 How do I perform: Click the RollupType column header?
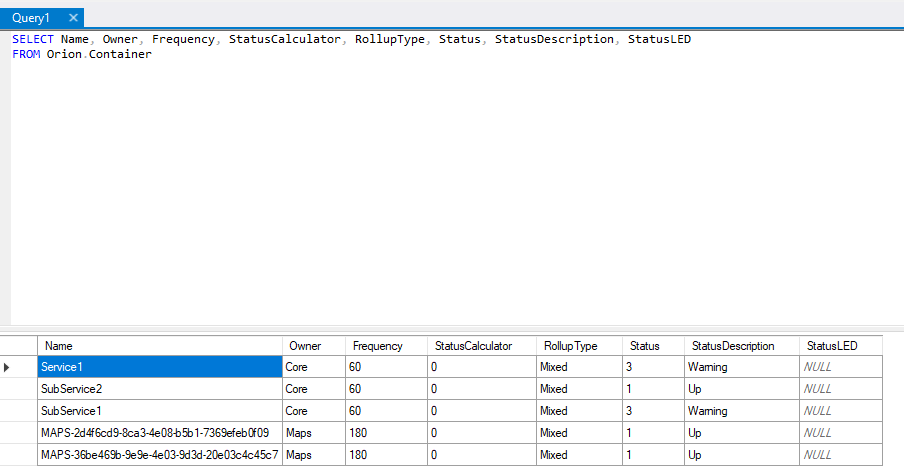click(x=579, y=346)
